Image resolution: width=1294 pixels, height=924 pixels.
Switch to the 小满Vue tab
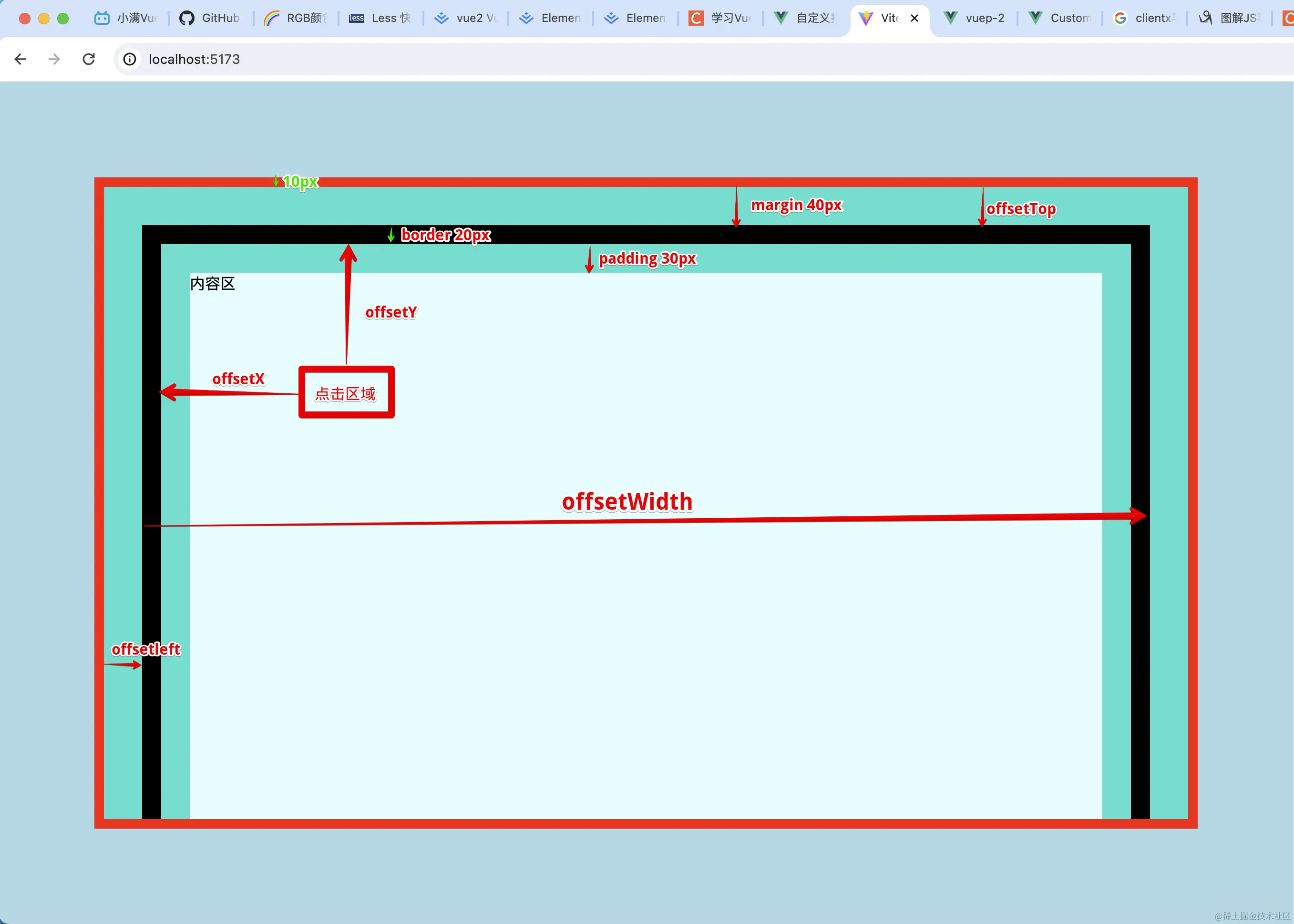(125, 18)
